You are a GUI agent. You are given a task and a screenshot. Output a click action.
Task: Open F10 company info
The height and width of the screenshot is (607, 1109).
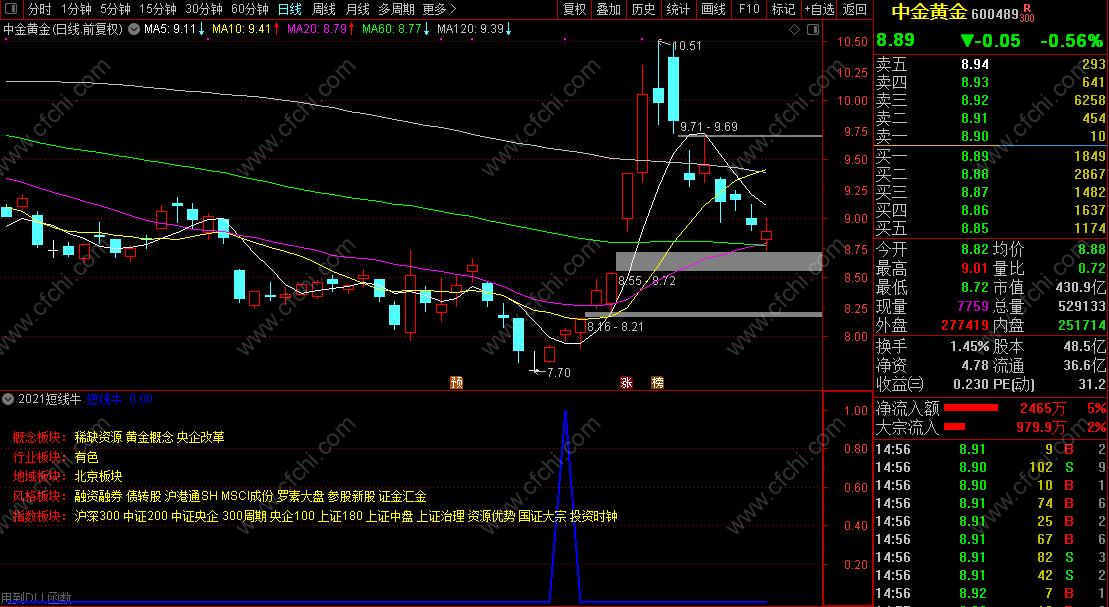click(x=749, y=9)
